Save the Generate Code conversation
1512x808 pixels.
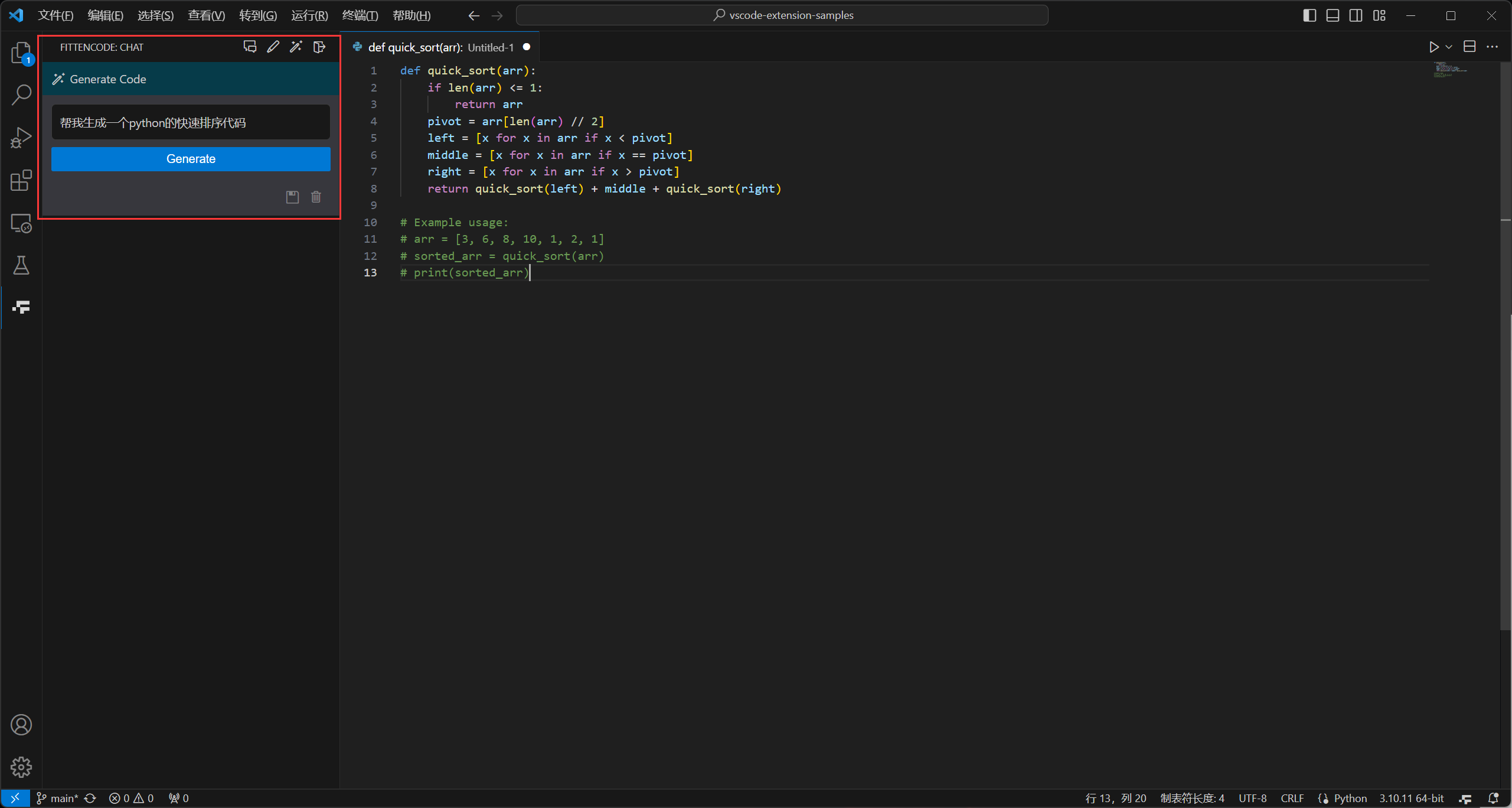[292, 197]
